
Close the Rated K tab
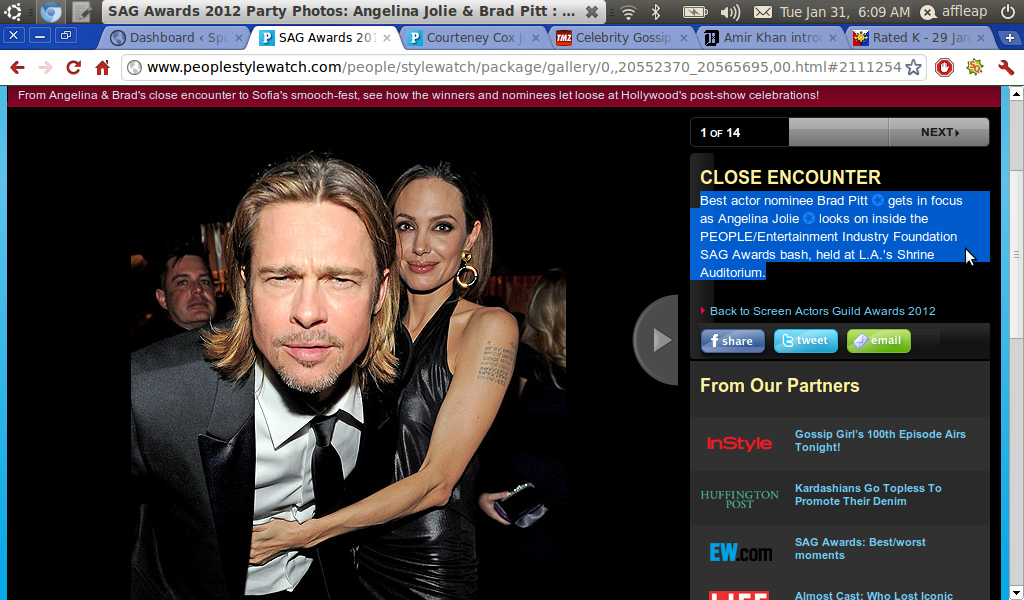tap(980, 38)
